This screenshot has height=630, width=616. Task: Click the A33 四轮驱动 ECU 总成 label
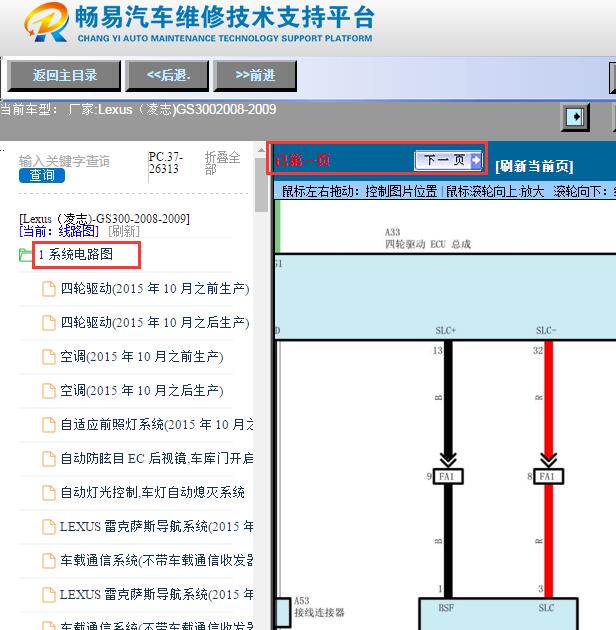(x=428, y=238)
